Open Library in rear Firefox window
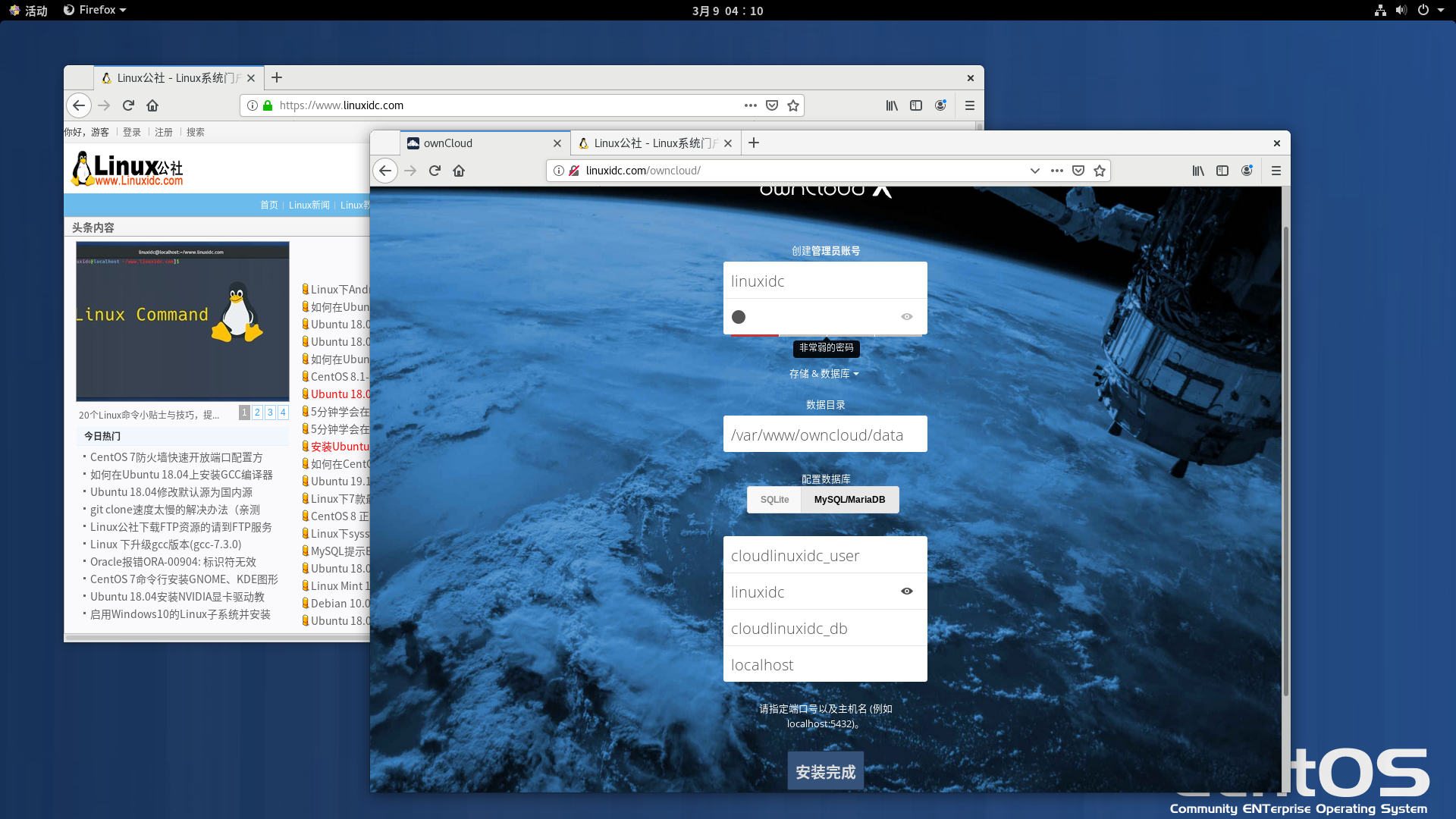Screen dimensions: 1456x819 pos(892,105)
